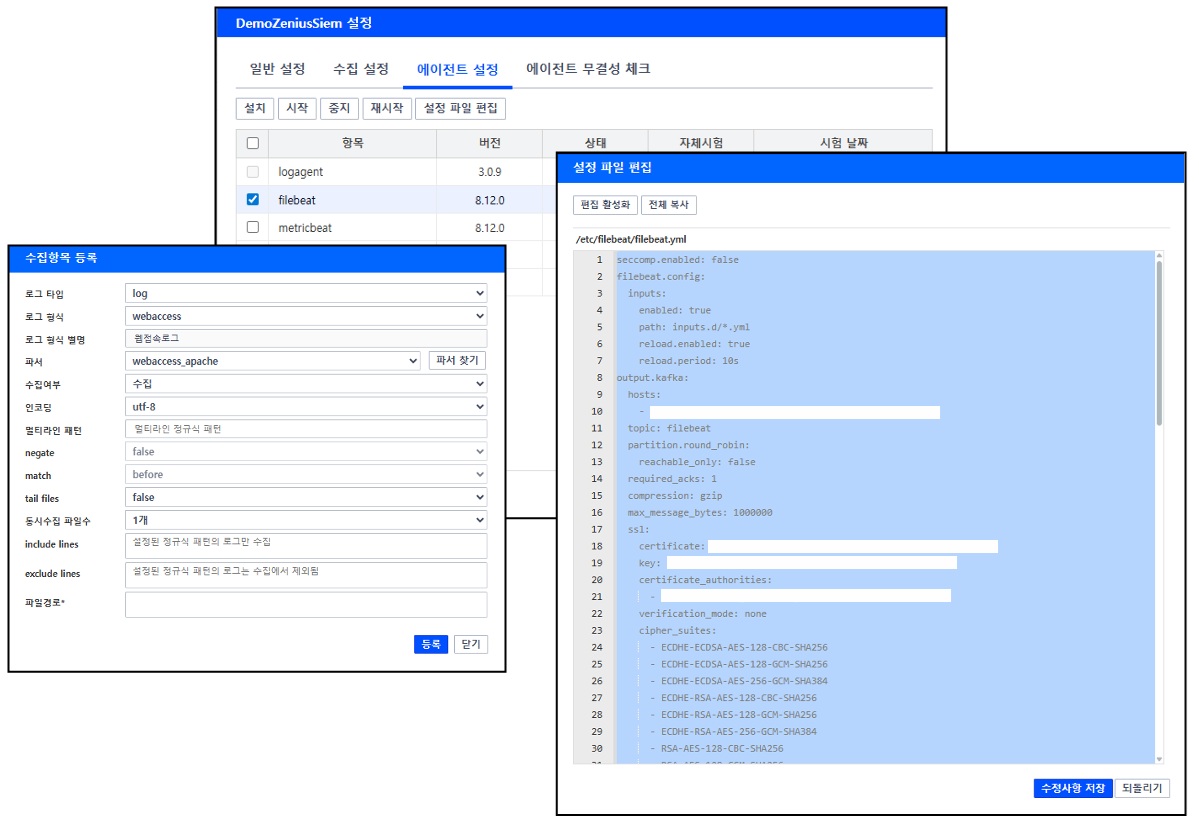Click the config editor vertical scrollbar
The image size is (1199, 823).
click(x=1159, y=340)
